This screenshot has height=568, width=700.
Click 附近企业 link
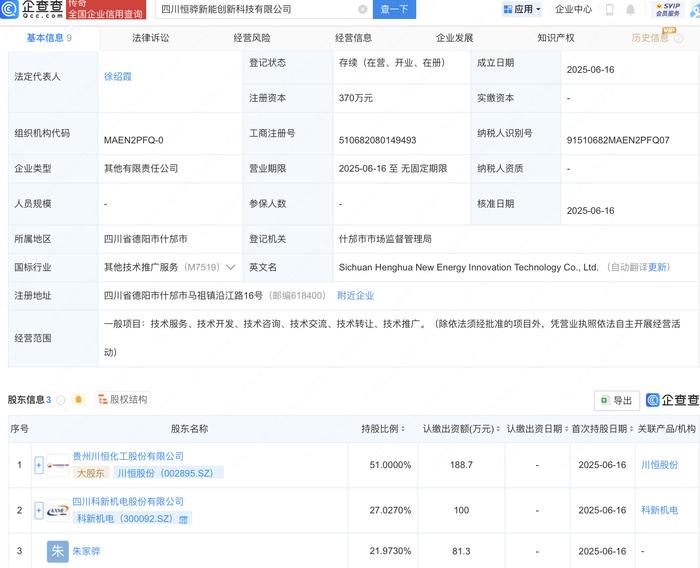click(355, 296)
